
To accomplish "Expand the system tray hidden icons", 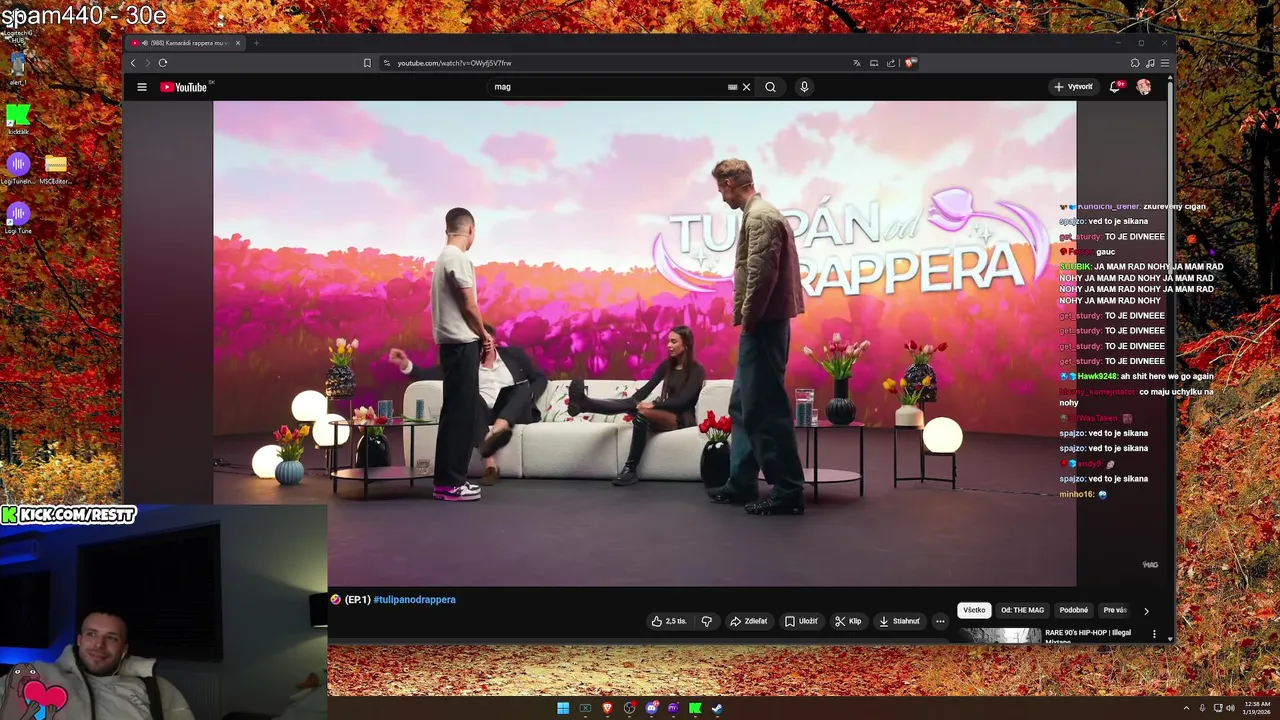I will (1187, 708).
